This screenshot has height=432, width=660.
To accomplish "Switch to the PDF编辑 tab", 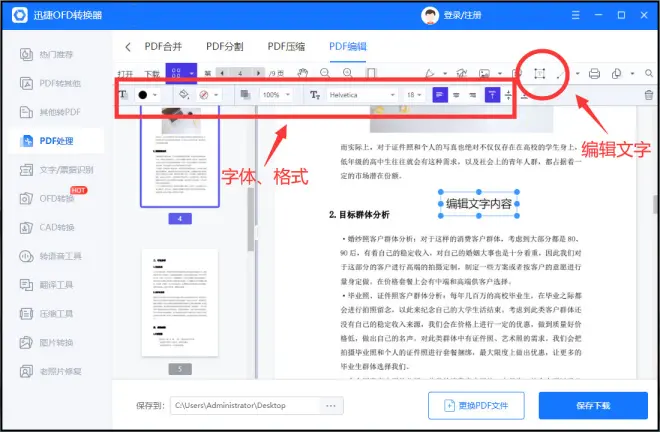I will coord(348,46).
